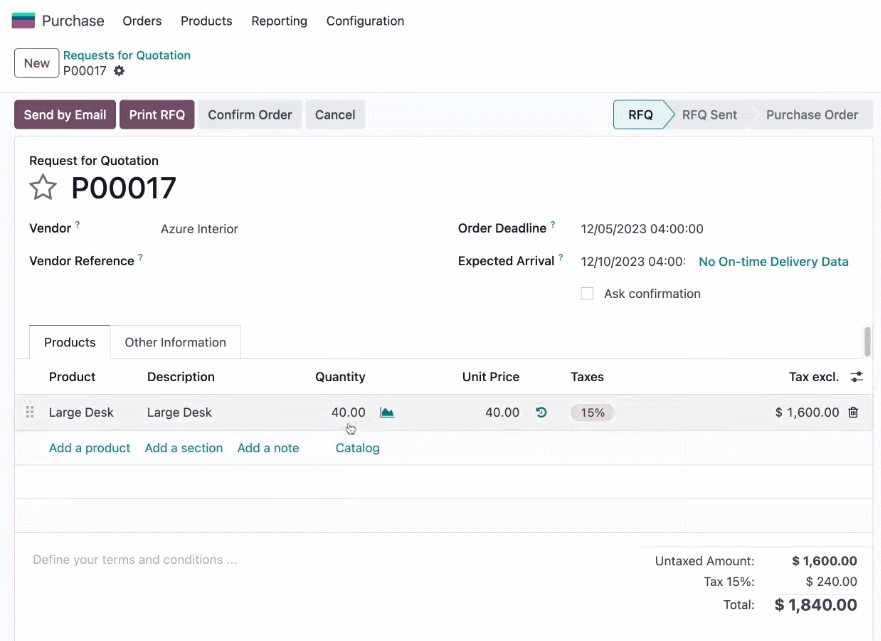This screenshot has width=881, height=641.
Task: Open the Configuration menu
Action: [x=365, y=21]
